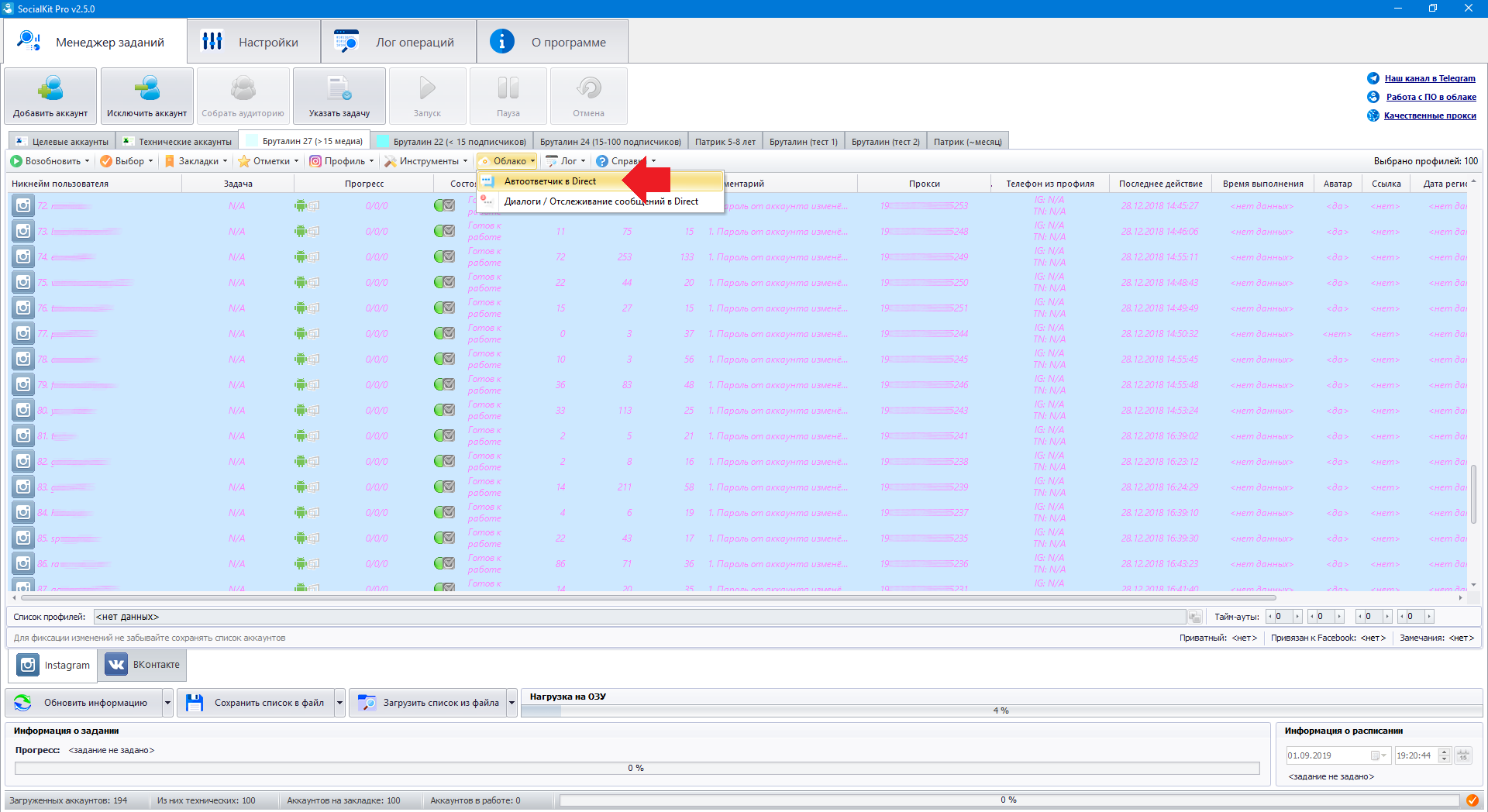Toggle the state switch in row 86
This screenshot has width=1488, height=812.
(x=444, y=563)
